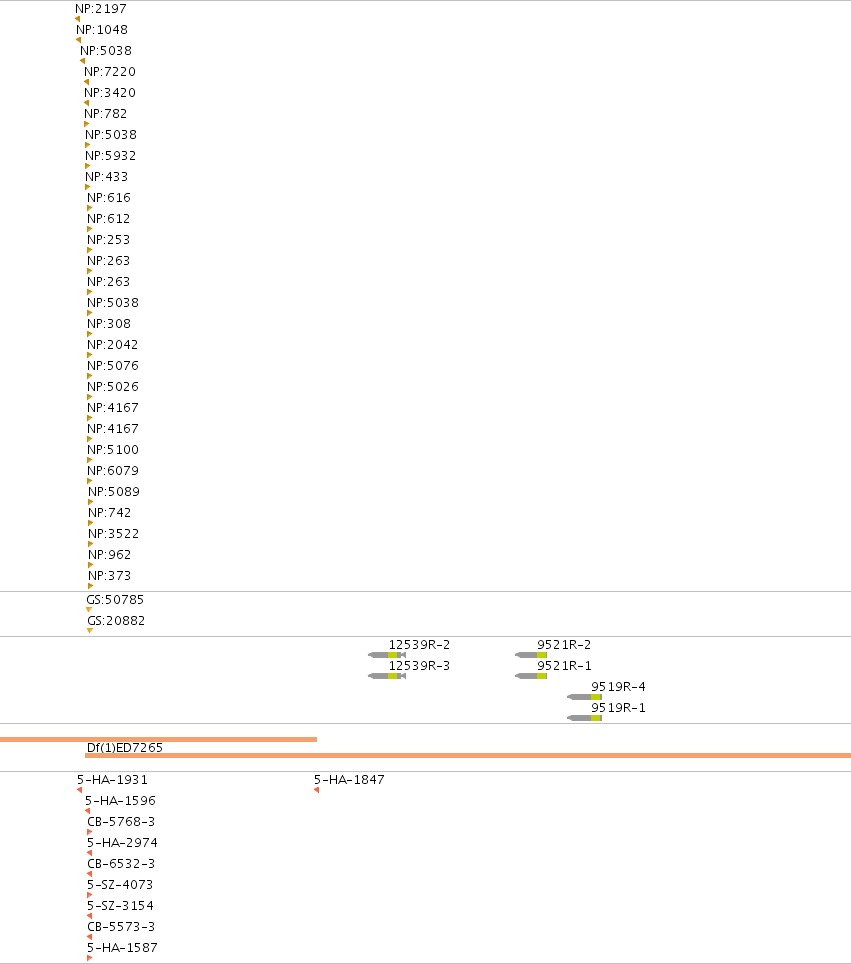This screenshot has height=964, width=851.
Task: Open the Df(1)ED7265 label
Action: coord(125,748)
